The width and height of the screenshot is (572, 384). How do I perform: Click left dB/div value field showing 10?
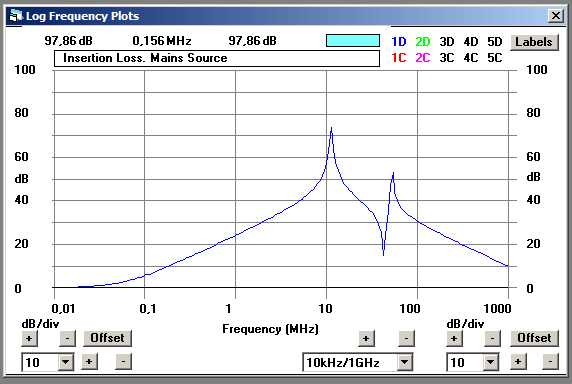click(x=40, y=362)
